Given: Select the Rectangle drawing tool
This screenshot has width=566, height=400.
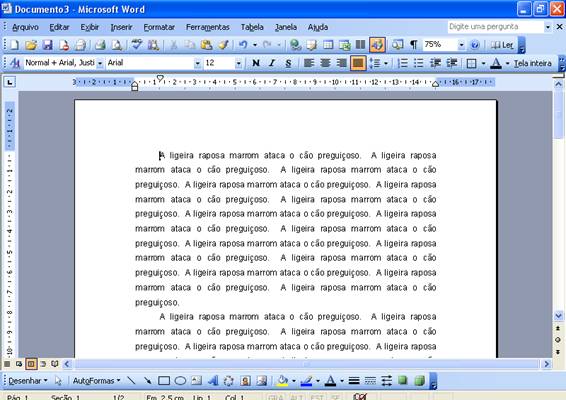Looking at the screenshot, I should [164, 381].
